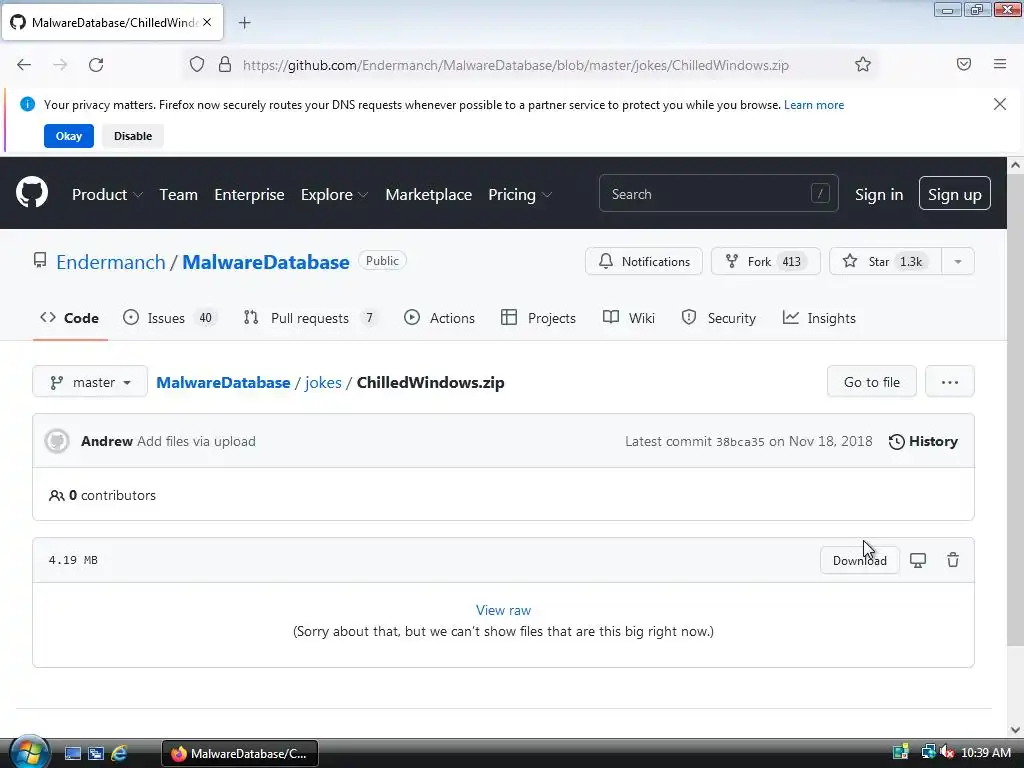Click Sign in link
The image size is (1024, 768).
(x=879, y=195)
